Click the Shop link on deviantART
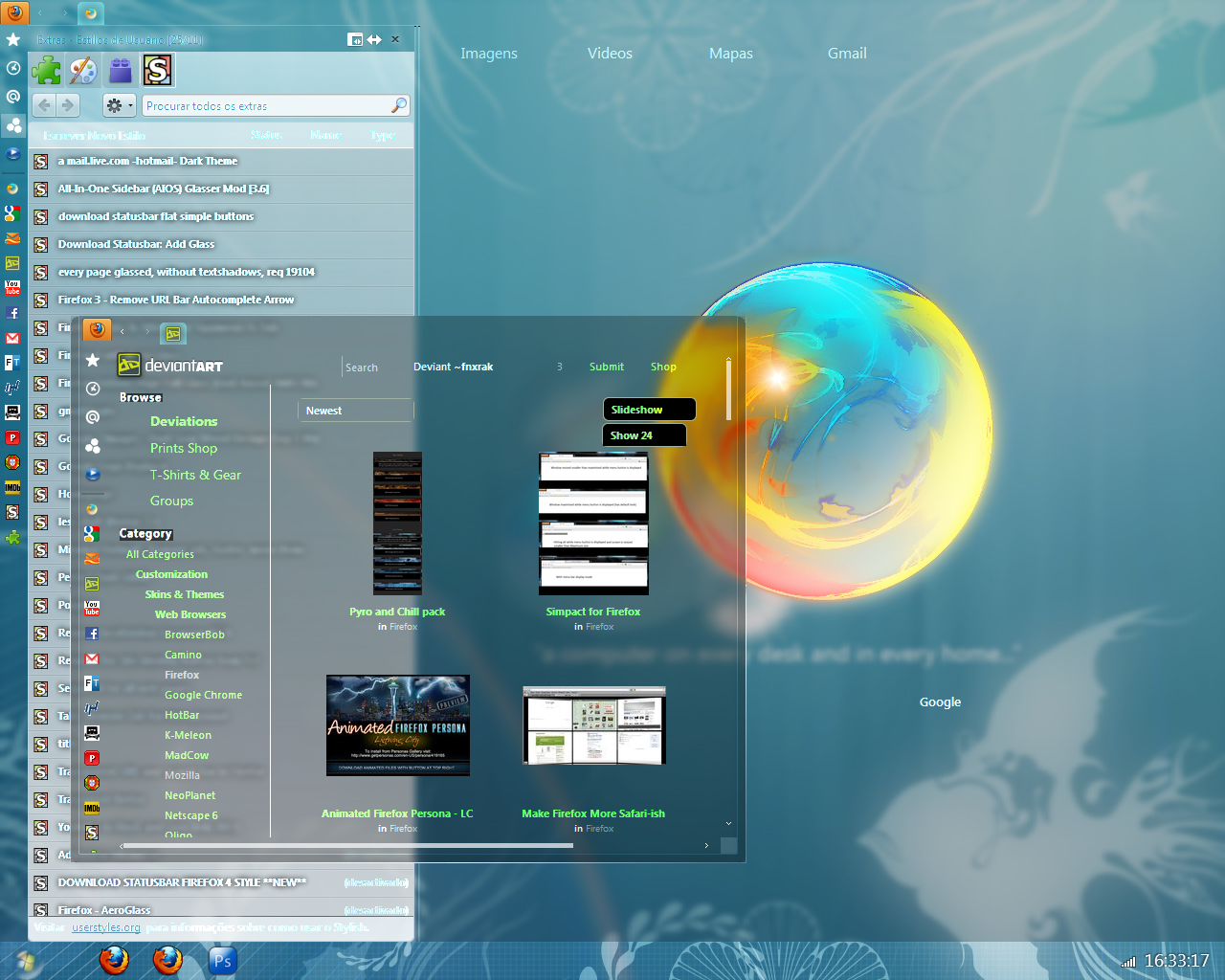1225x980 pixels. click(x=663, y=367)
